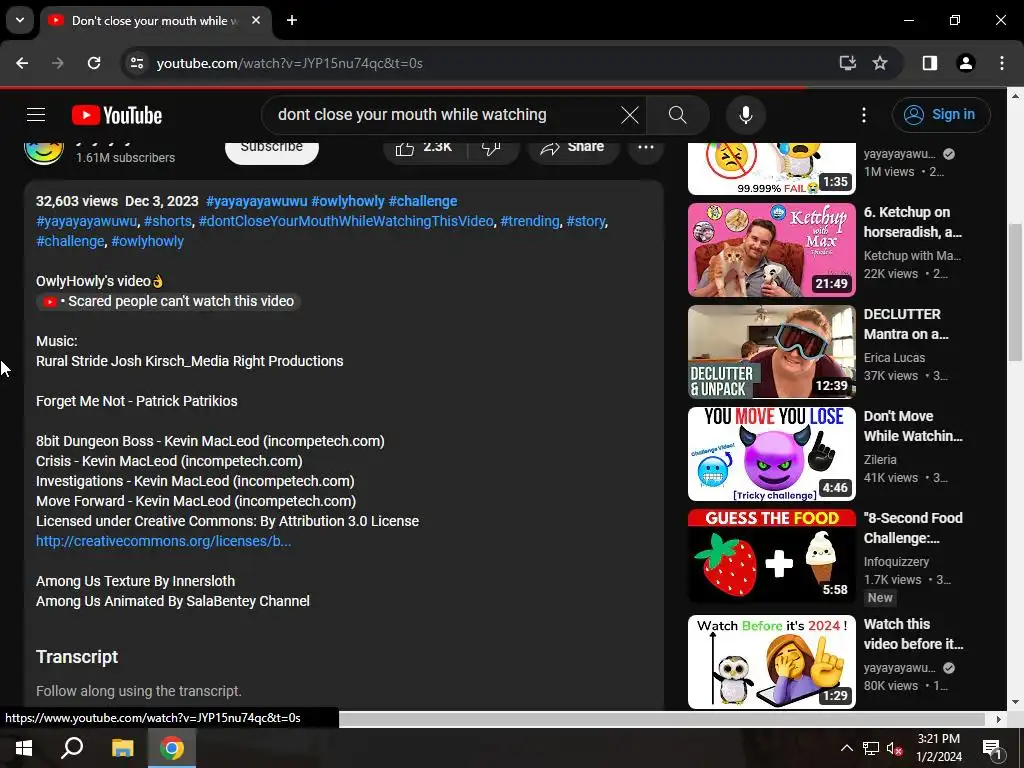Click the magnifier search button
This screenshot has width=1024, height=768.
click(x=677, y=115)
